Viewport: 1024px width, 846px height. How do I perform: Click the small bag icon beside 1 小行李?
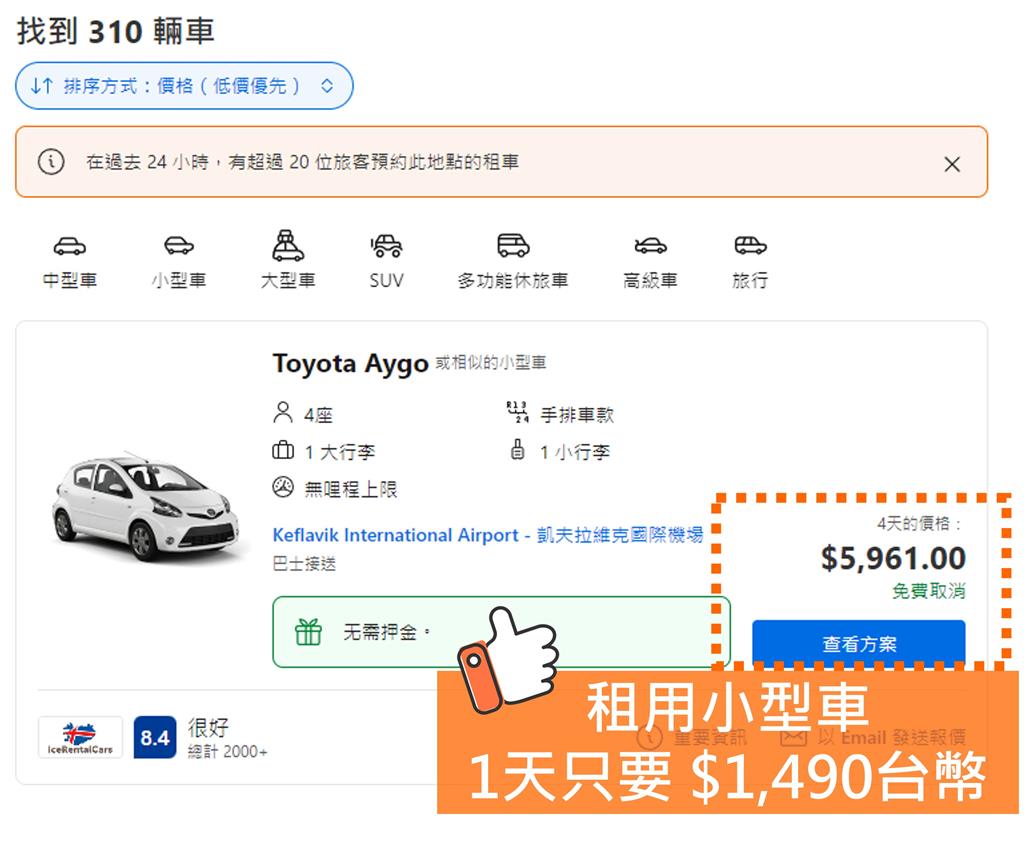(x=517, y=449)
